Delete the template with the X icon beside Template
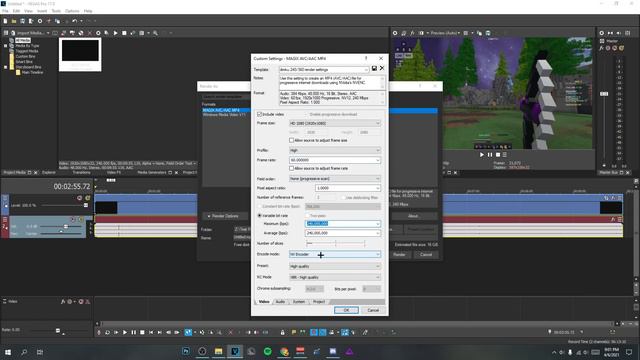 click(382, 68)
